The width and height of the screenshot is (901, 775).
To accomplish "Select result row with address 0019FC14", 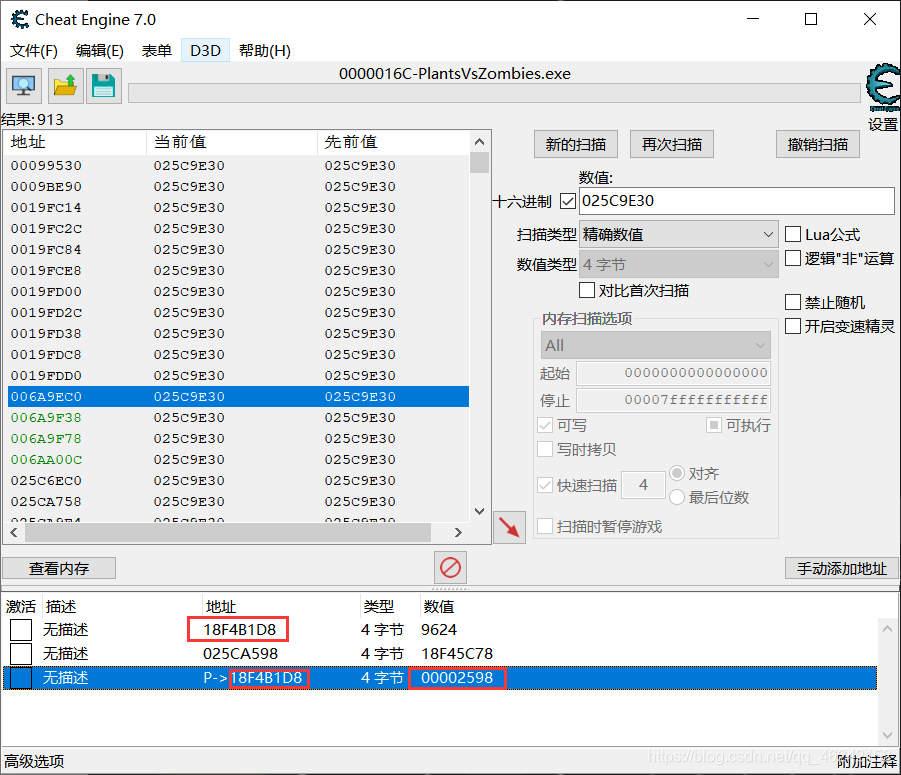I will coord(238,208).
